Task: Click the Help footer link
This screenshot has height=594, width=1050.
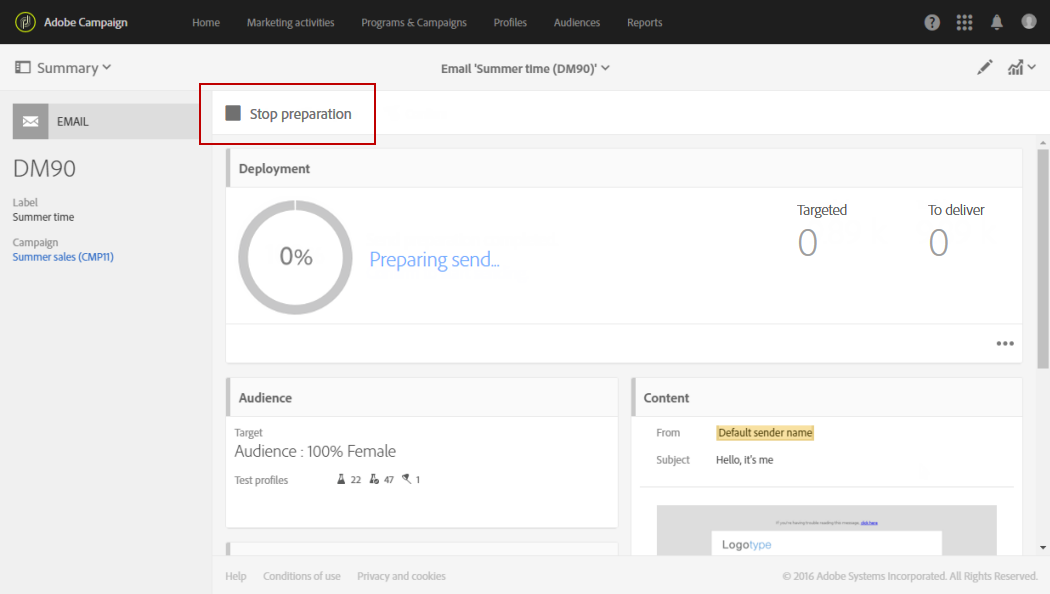Action: pyautogui.click(x=236, y=576)
